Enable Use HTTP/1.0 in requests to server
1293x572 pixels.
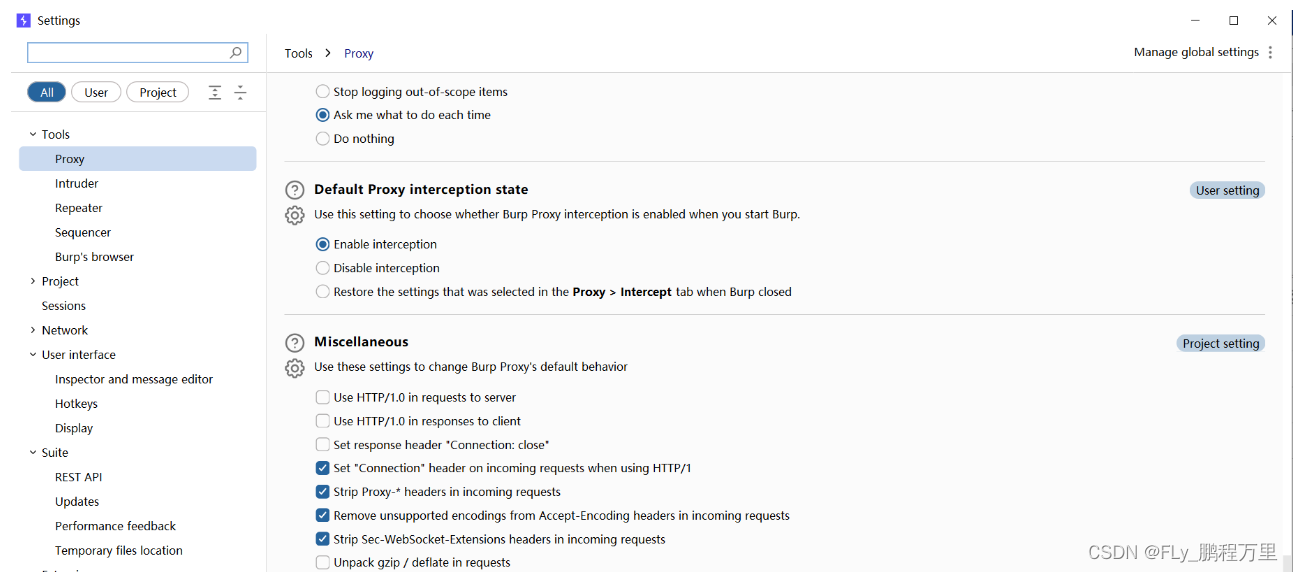point(323,397)
